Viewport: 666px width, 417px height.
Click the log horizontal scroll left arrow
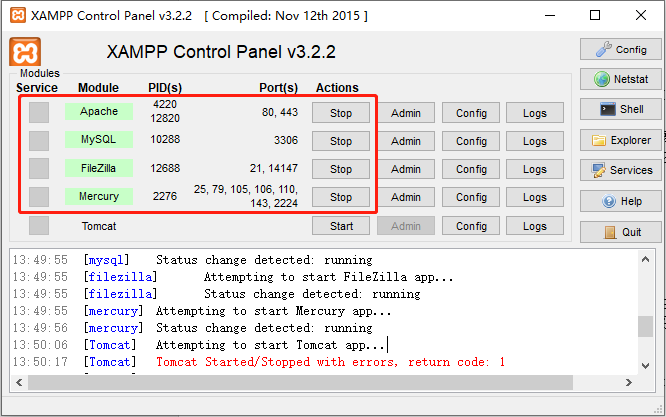pyautogui.click(x=19, y=383)
